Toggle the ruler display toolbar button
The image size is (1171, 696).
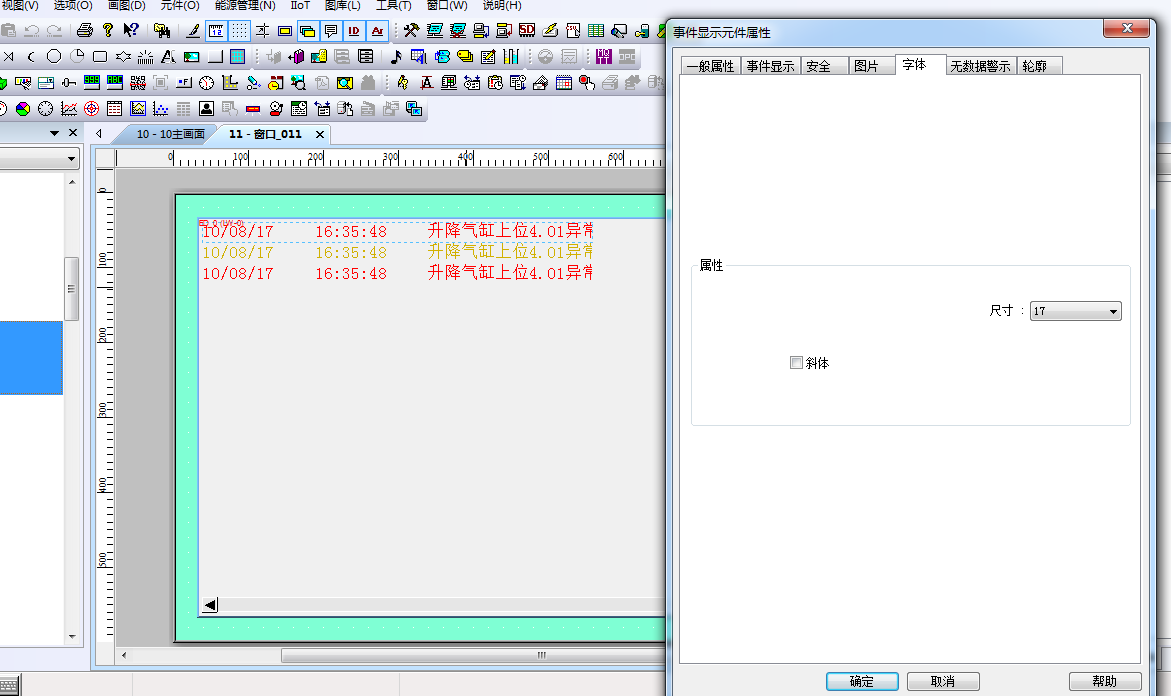216,31
